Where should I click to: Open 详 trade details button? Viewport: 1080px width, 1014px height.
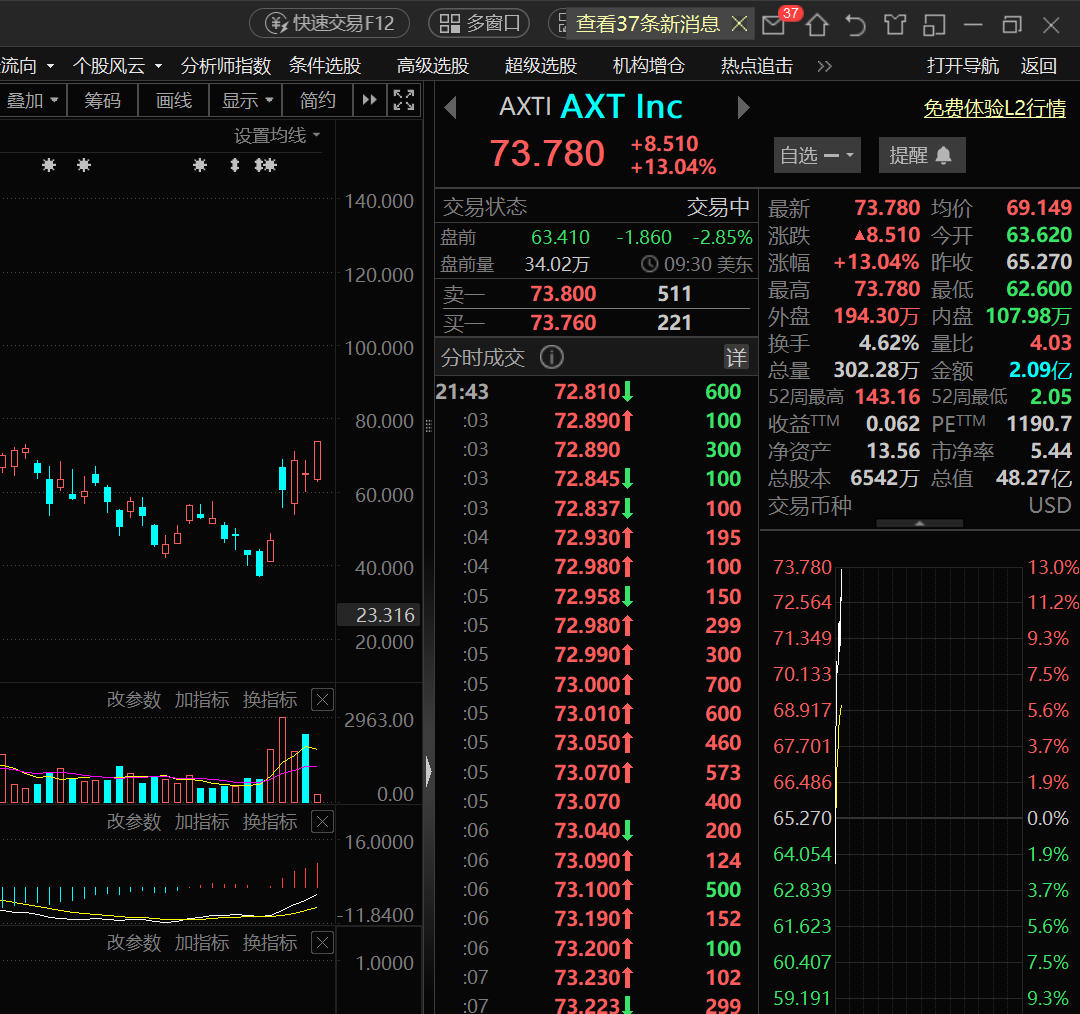(736, 358)
